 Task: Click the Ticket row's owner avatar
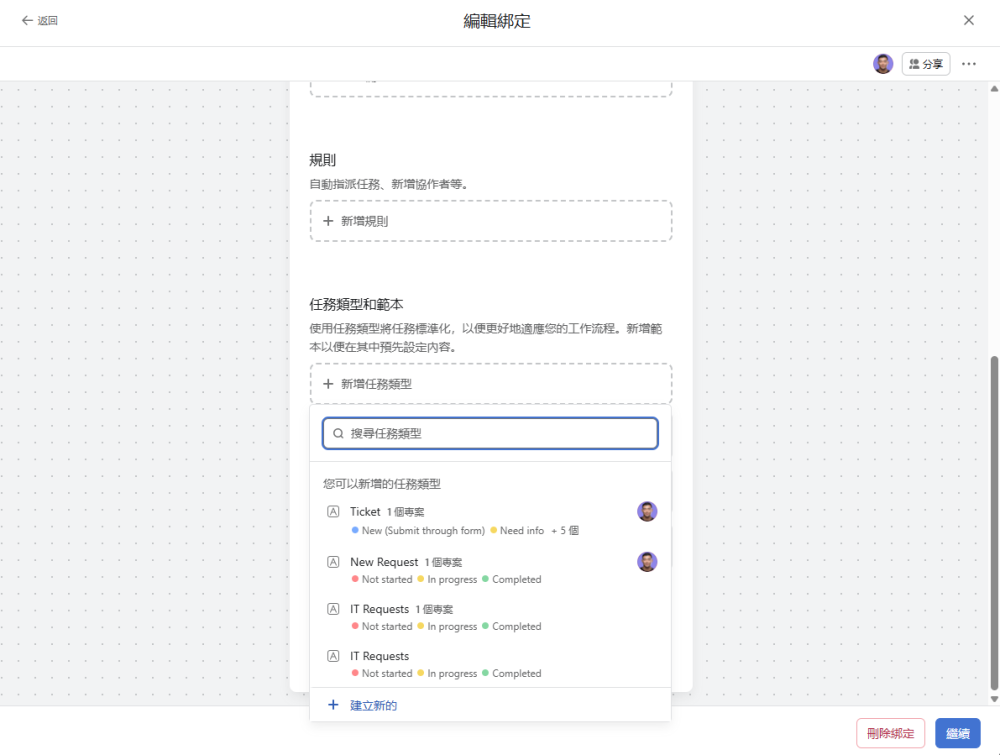pos(647,512)
